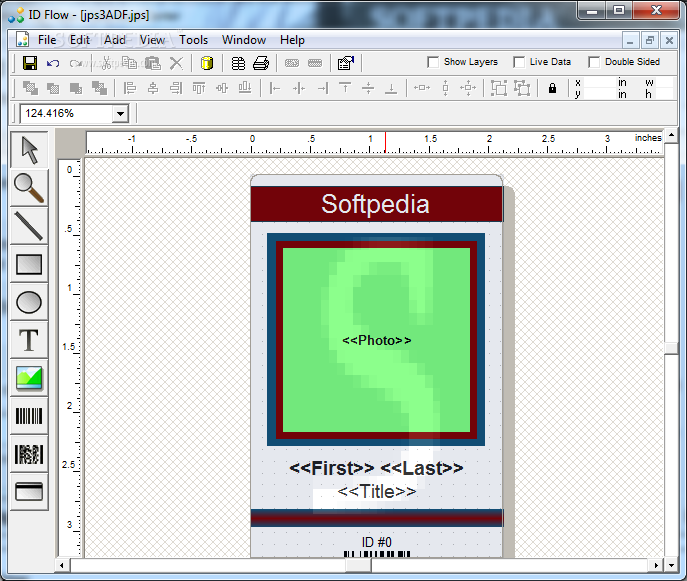Click the Print printer icon

pos(261,63)
